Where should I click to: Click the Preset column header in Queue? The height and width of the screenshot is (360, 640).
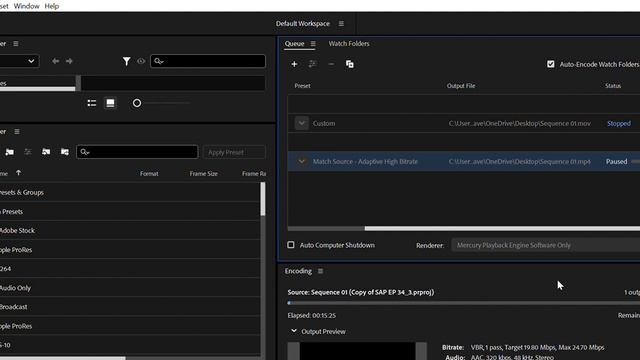point(302,86)
